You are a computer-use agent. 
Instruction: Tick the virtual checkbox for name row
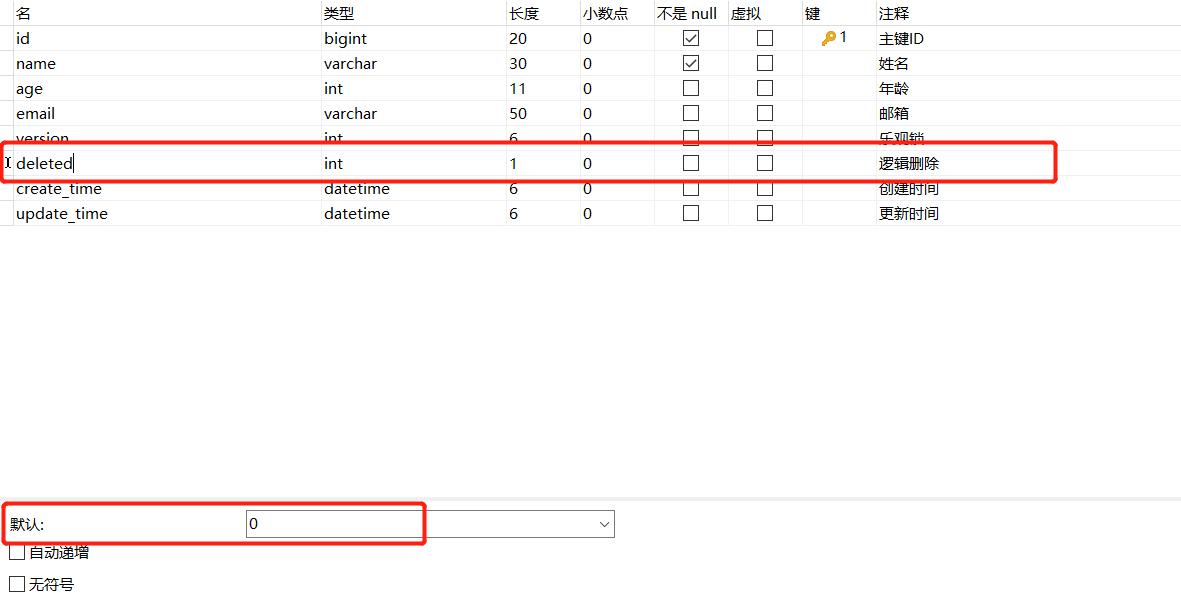[765, 63]
